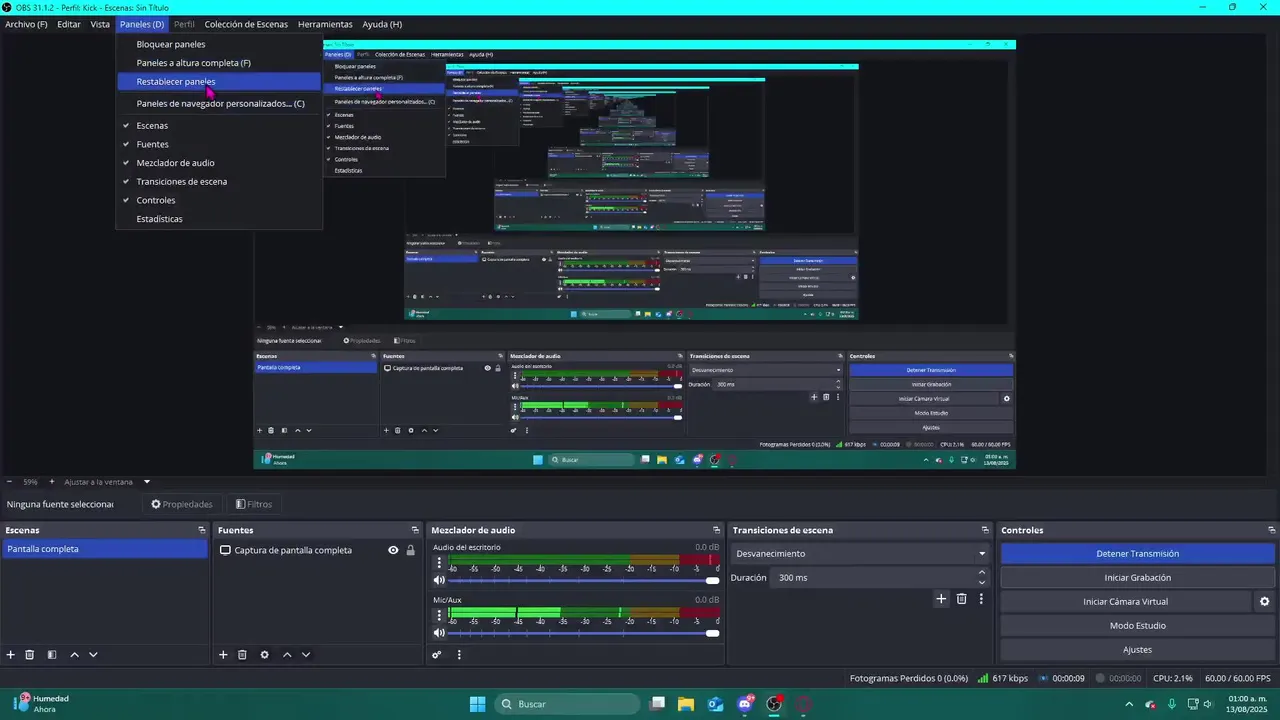The image size is (1280, 720).
Task: Click Modo Estudio button
Action: 1138,626
